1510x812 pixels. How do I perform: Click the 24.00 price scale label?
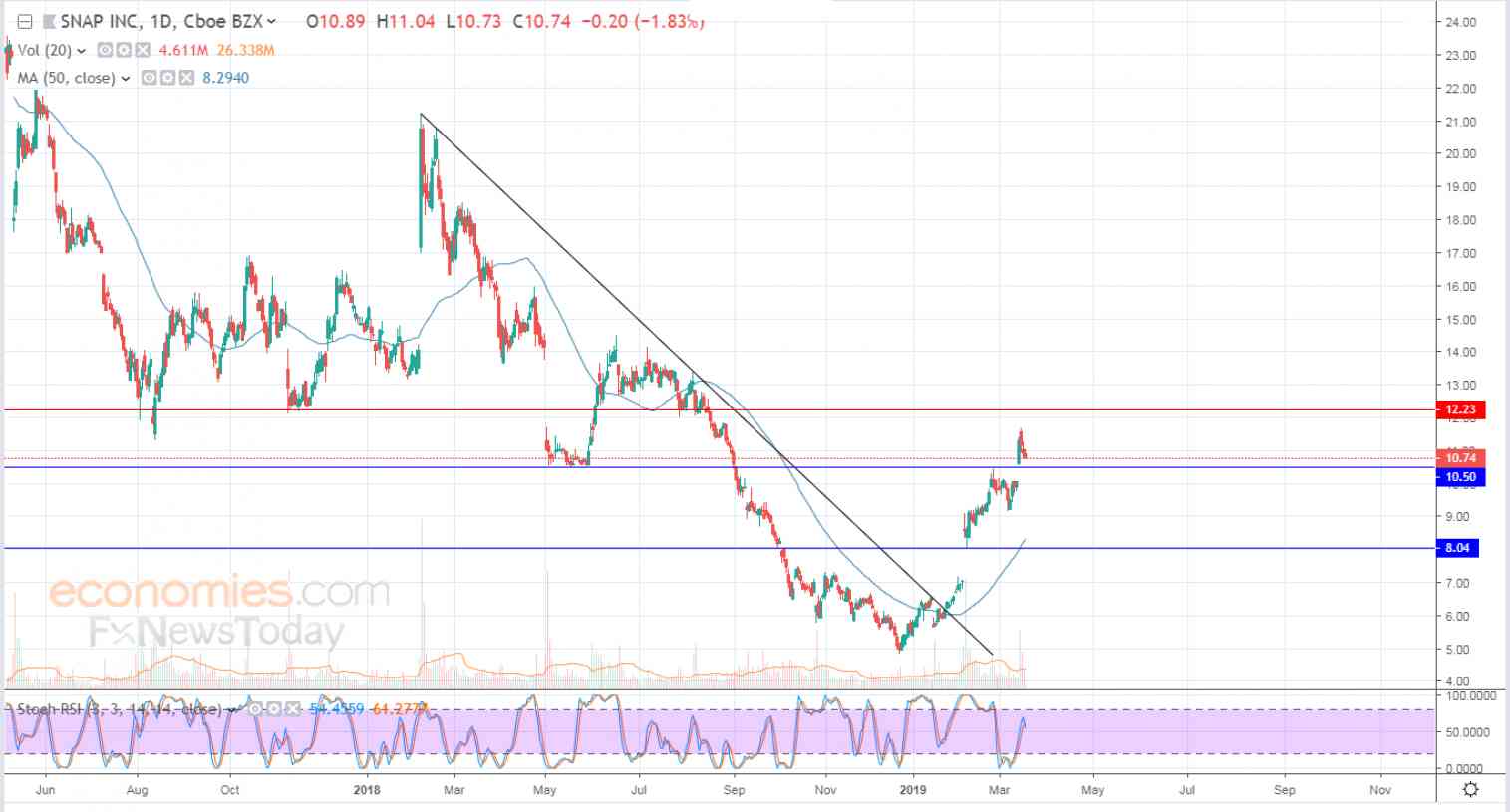pos(1460,22)
